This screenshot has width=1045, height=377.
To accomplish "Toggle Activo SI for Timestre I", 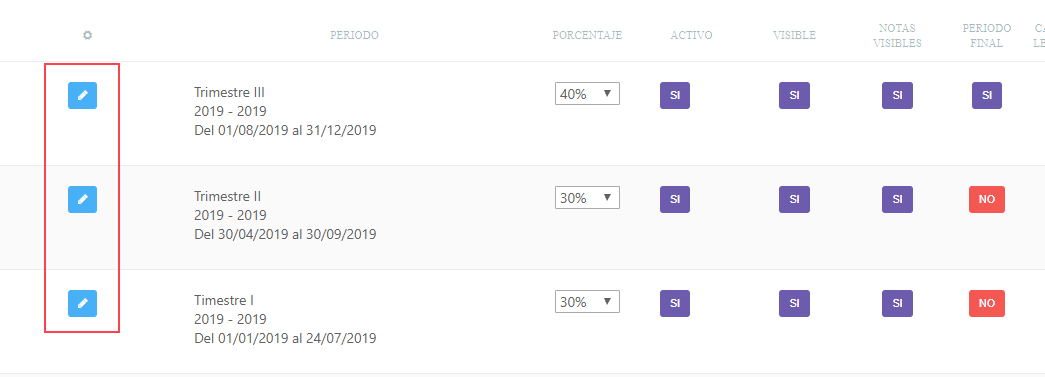I will 674,303.
